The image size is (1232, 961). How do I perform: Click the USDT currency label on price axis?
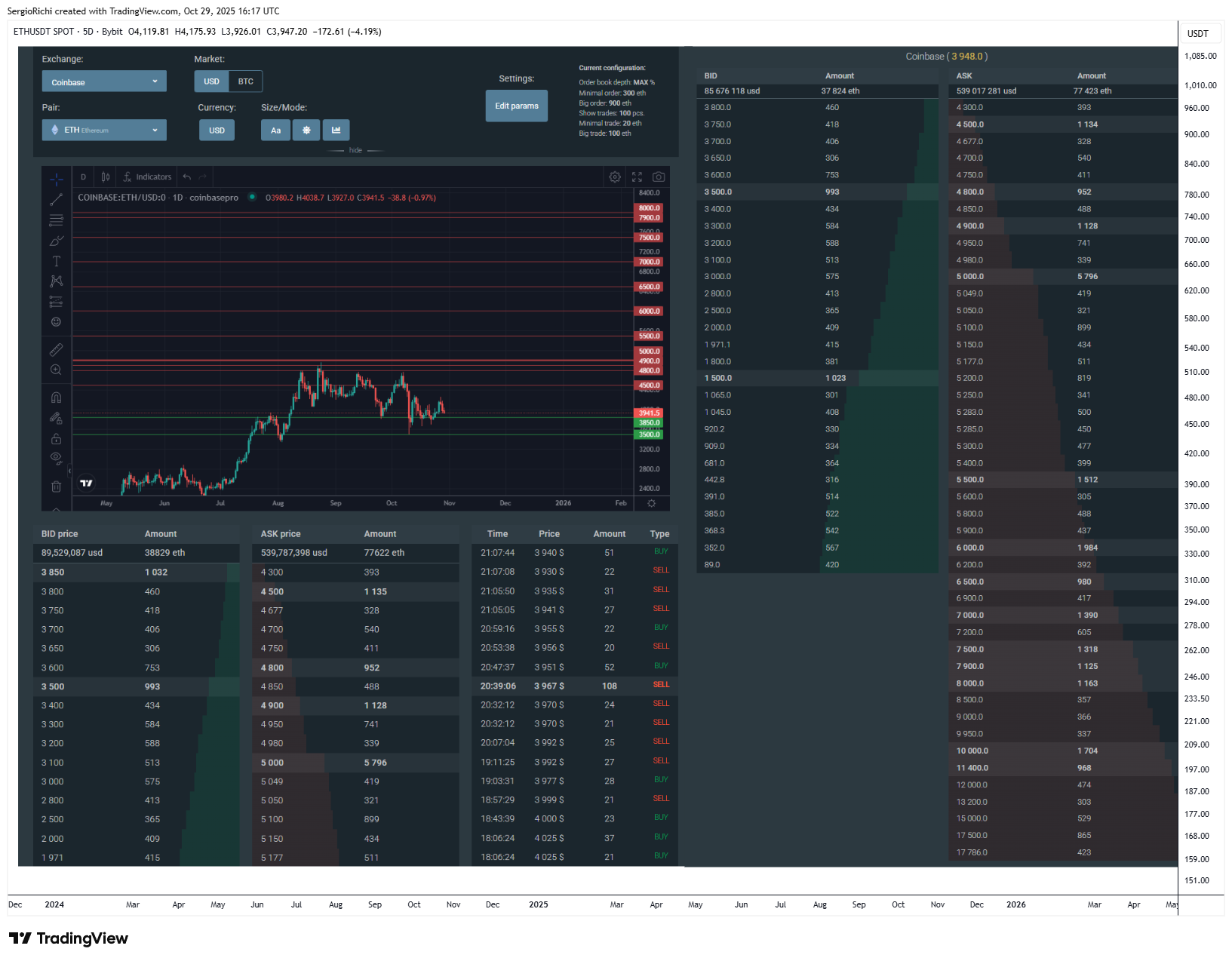[1197, 34]
